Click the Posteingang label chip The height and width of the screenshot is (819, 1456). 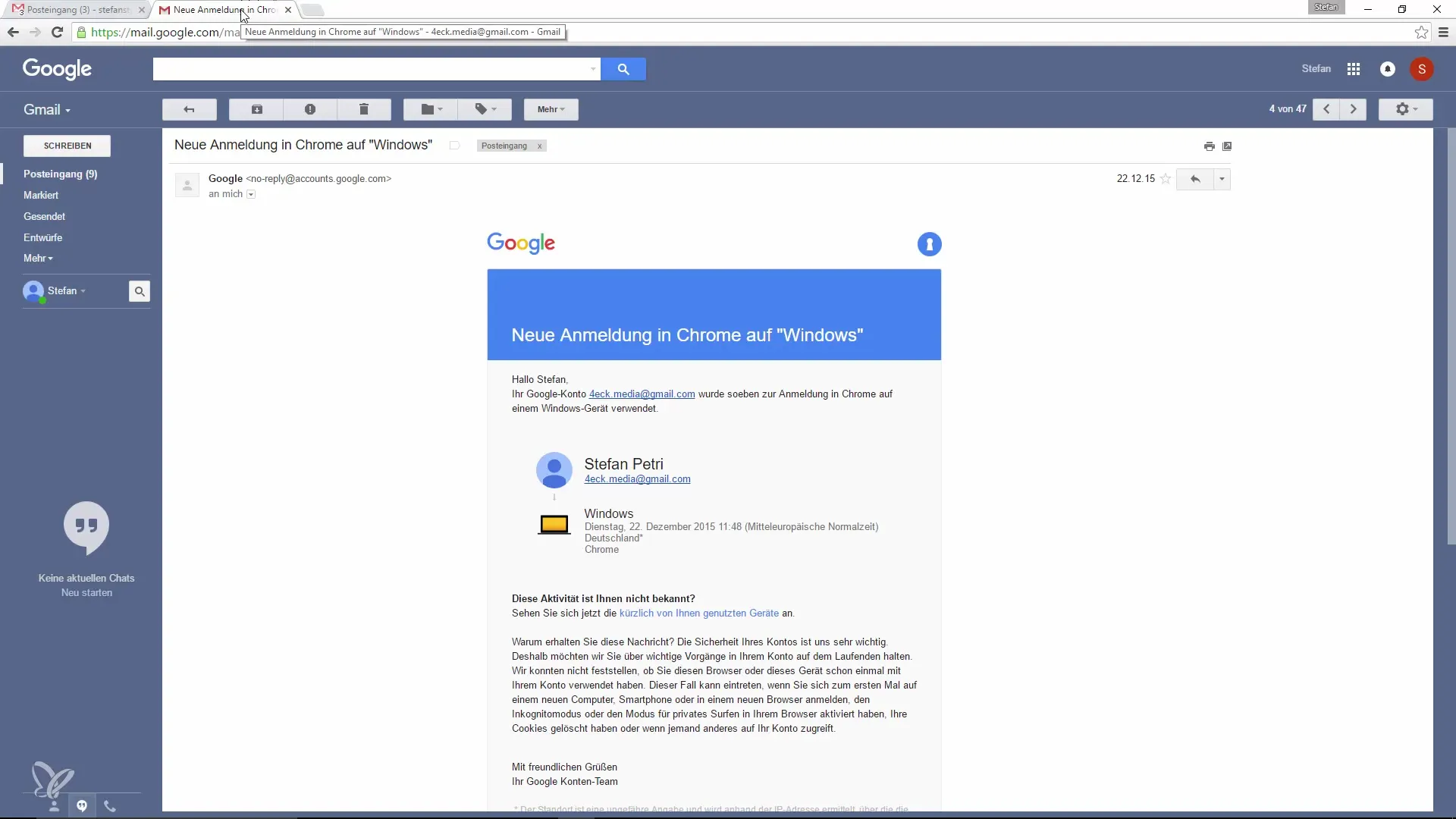(x=504, y=146)
